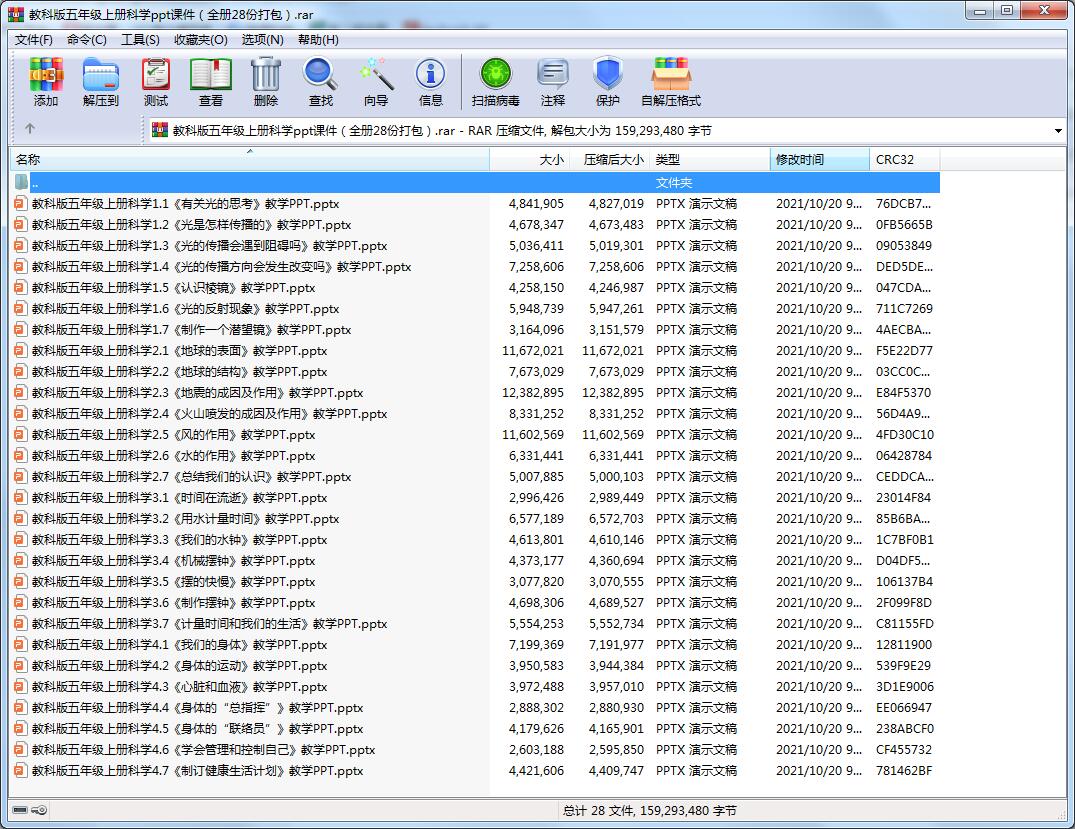Click pptx icon of file 4.7《制订健康生活计划》

tap(21, 771)
